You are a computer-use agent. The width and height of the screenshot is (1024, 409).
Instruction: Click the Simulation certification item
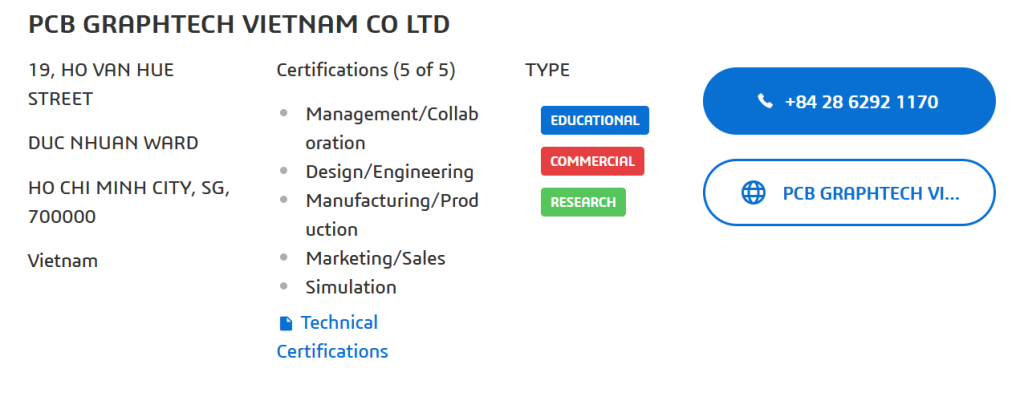coord(350,287)
